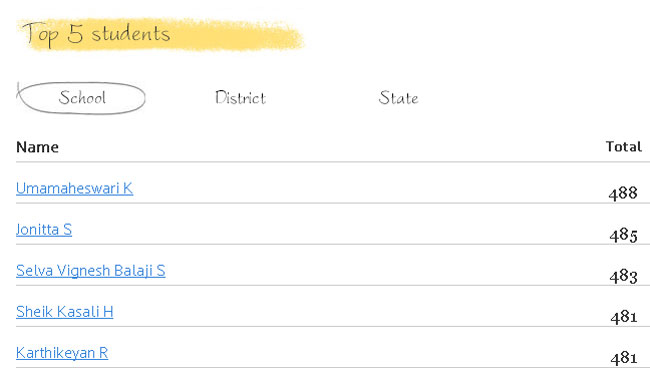Select the 485 total score
Screen dimensions: 650x376
pyautogui.click(x=623, y=235)
